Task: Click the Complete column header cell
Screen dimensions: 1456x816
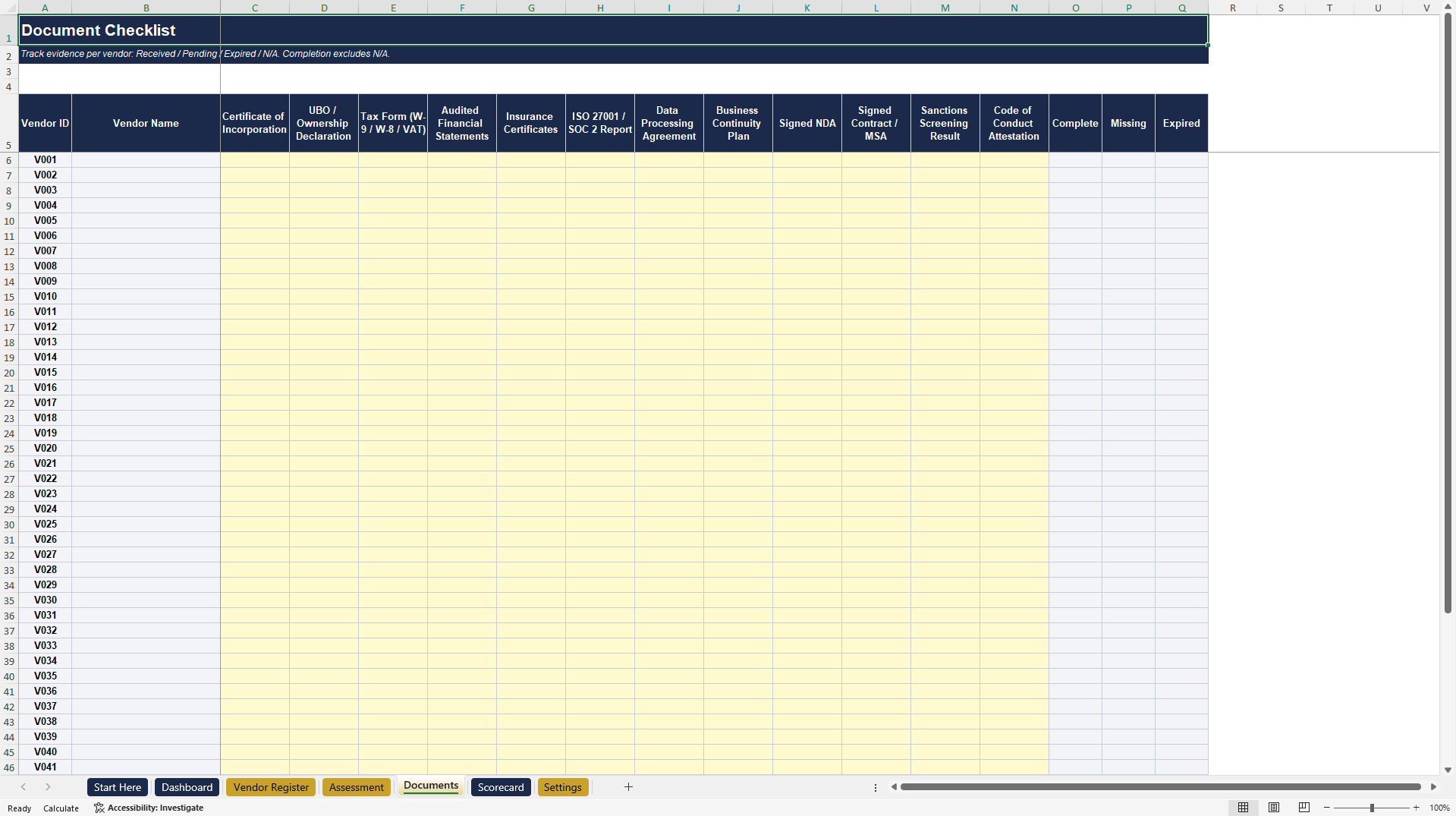Action: tap(1075, 123)
